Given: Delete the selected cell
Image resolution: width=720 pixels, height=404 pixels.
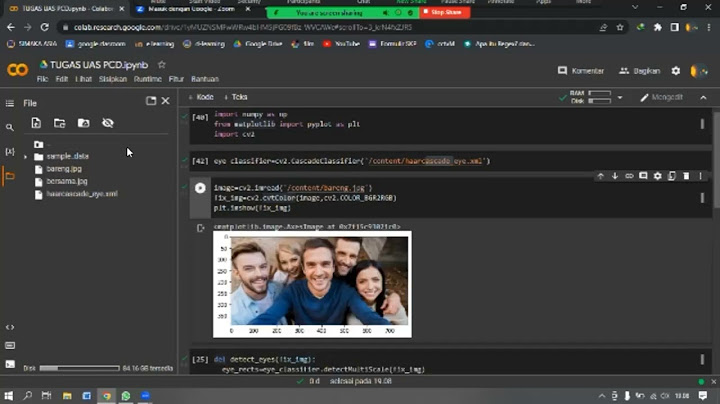Looking at the screenshot, I should click(686, 176).
